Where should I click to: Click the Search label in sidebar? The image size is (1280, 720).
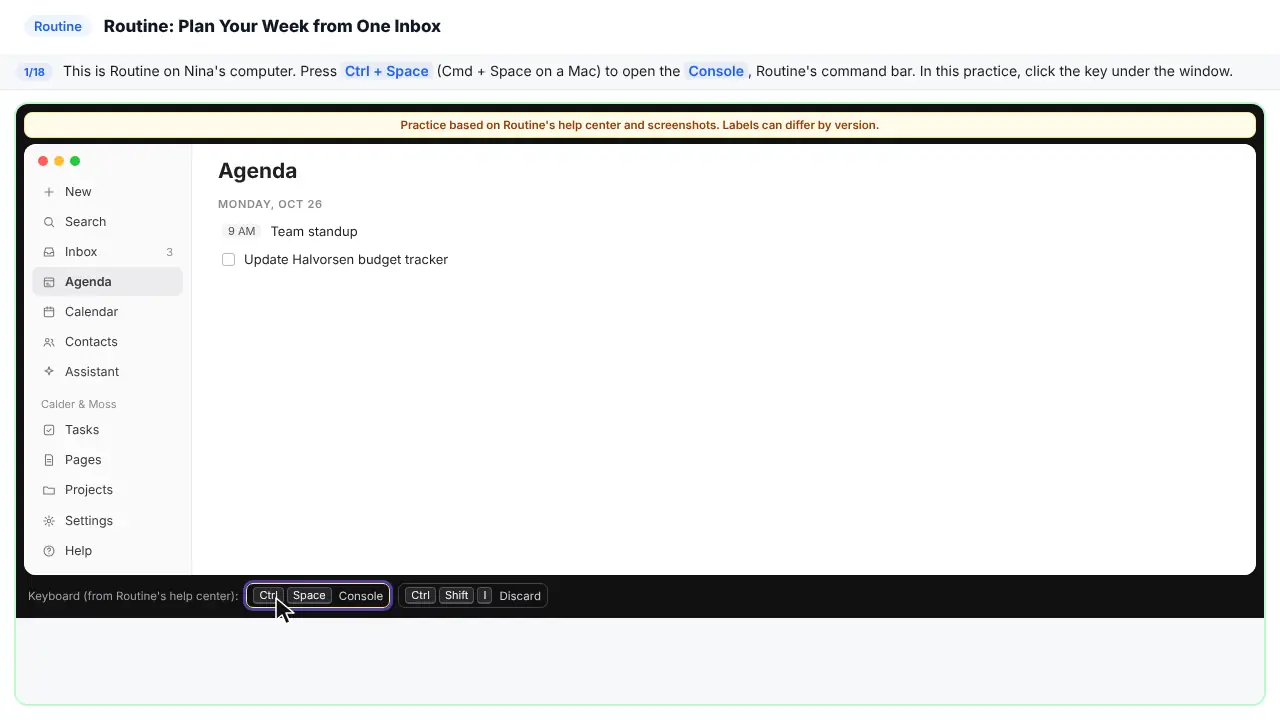click(x=85, y=222)
